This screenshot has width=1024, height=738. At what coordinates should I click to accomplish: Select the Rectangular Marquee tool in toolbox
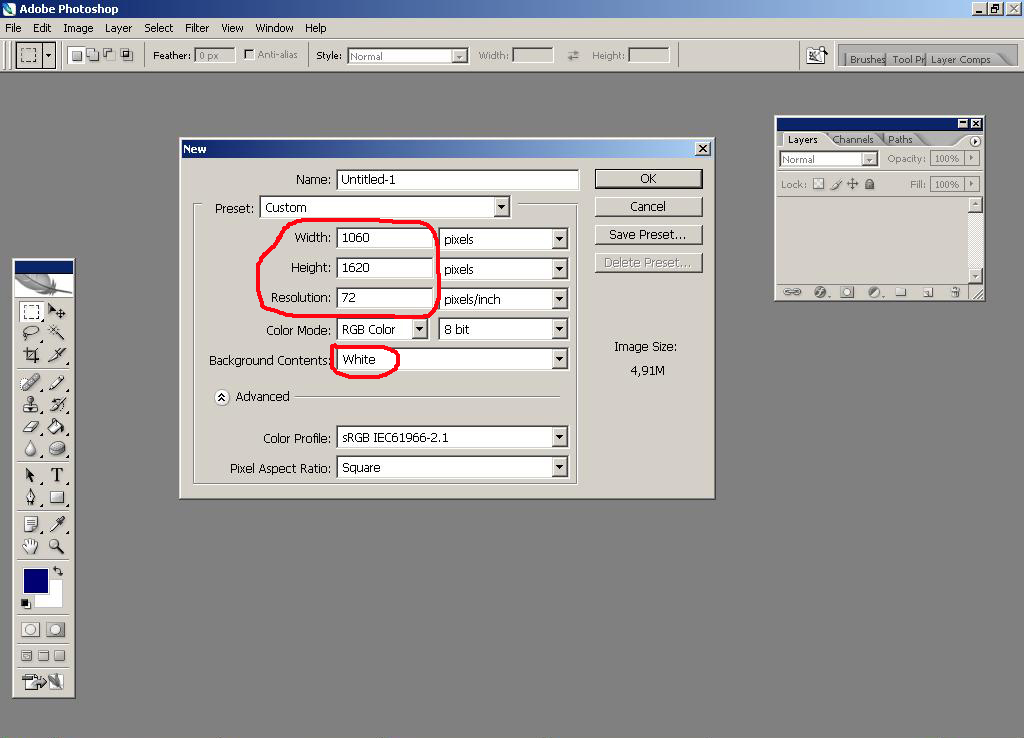click(x=31, y=312)
